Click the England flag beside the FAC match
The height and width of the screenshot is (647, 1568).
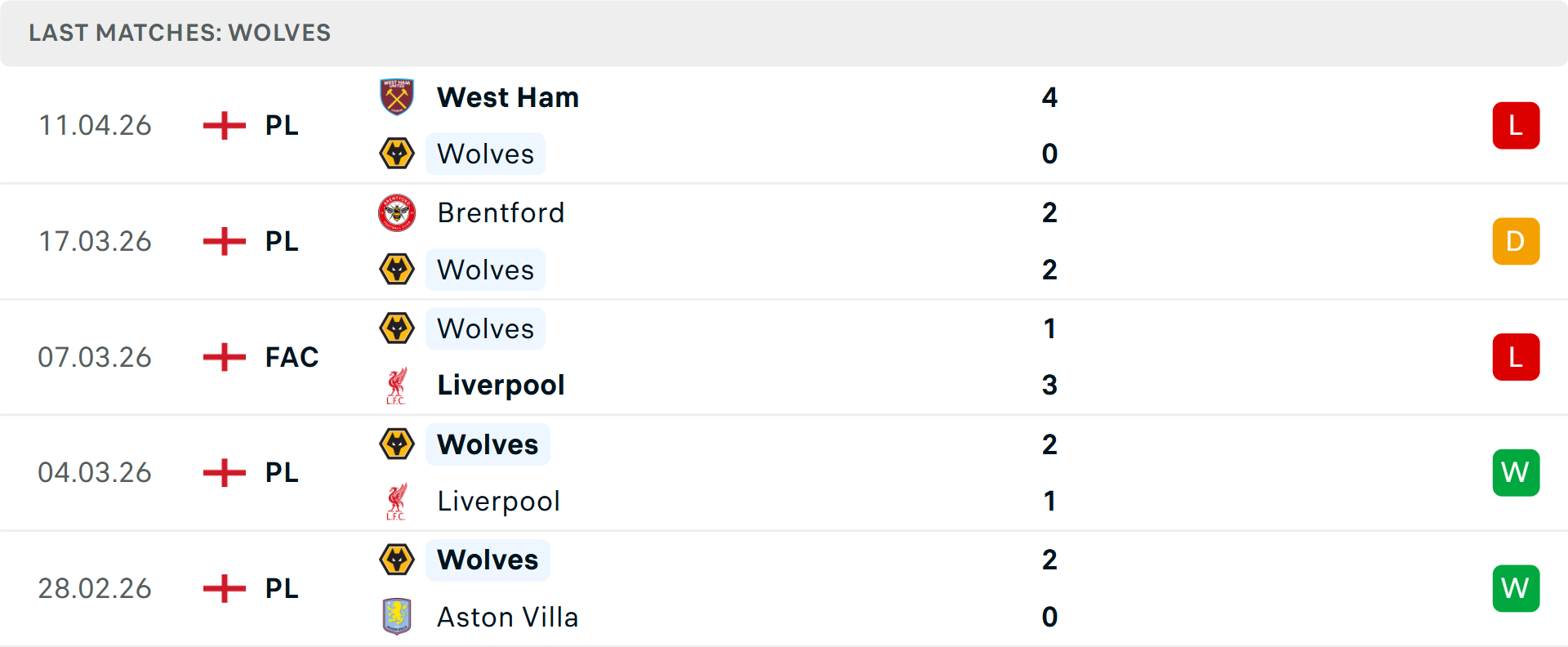(223, 357)
